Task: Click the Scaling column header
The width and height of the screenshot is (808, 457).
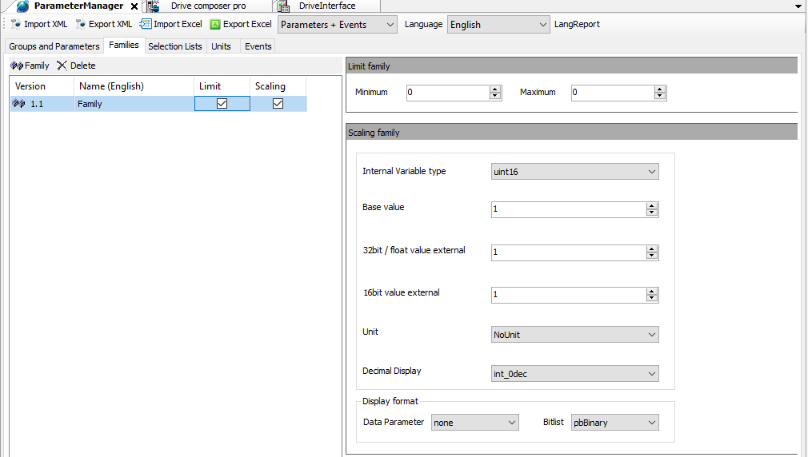Action: tap(278, 86)
